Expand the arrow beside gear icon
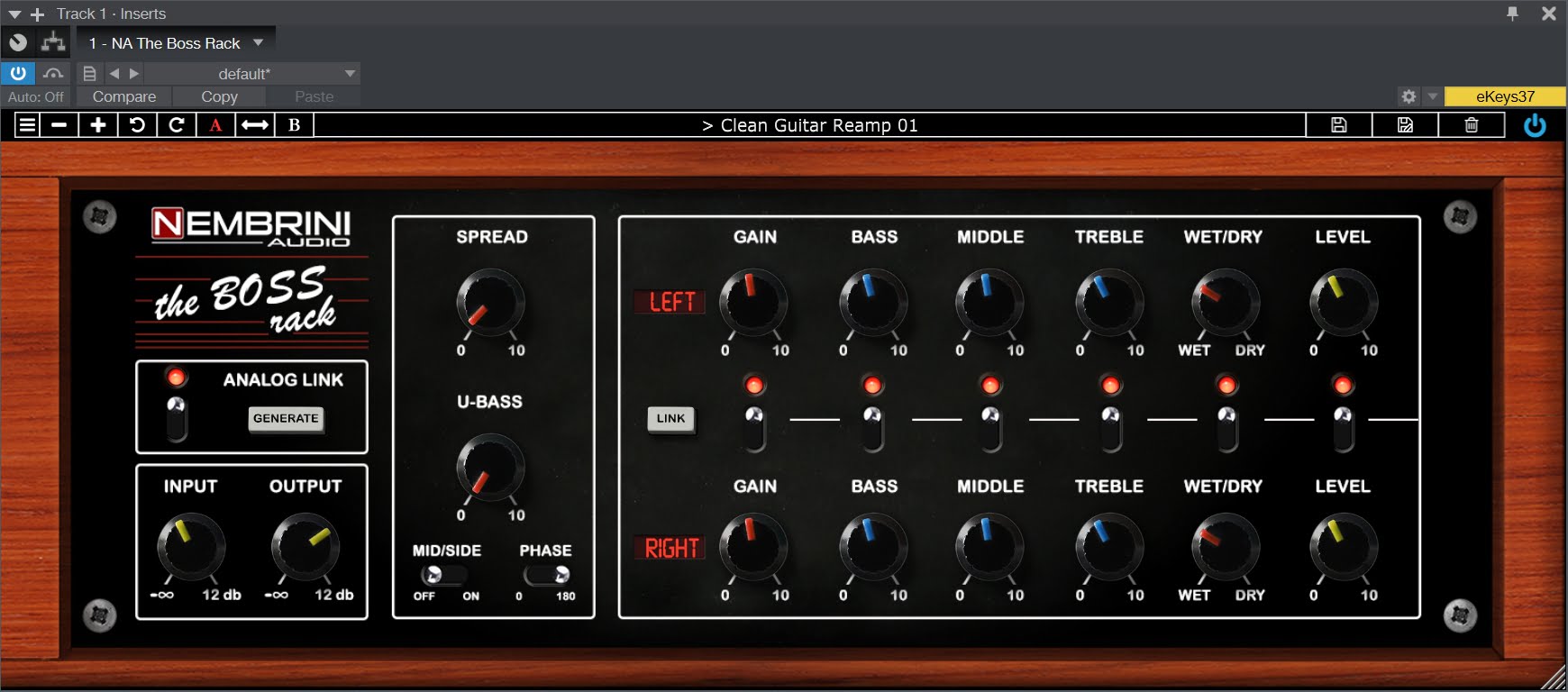 click(x=1432, y=96)
